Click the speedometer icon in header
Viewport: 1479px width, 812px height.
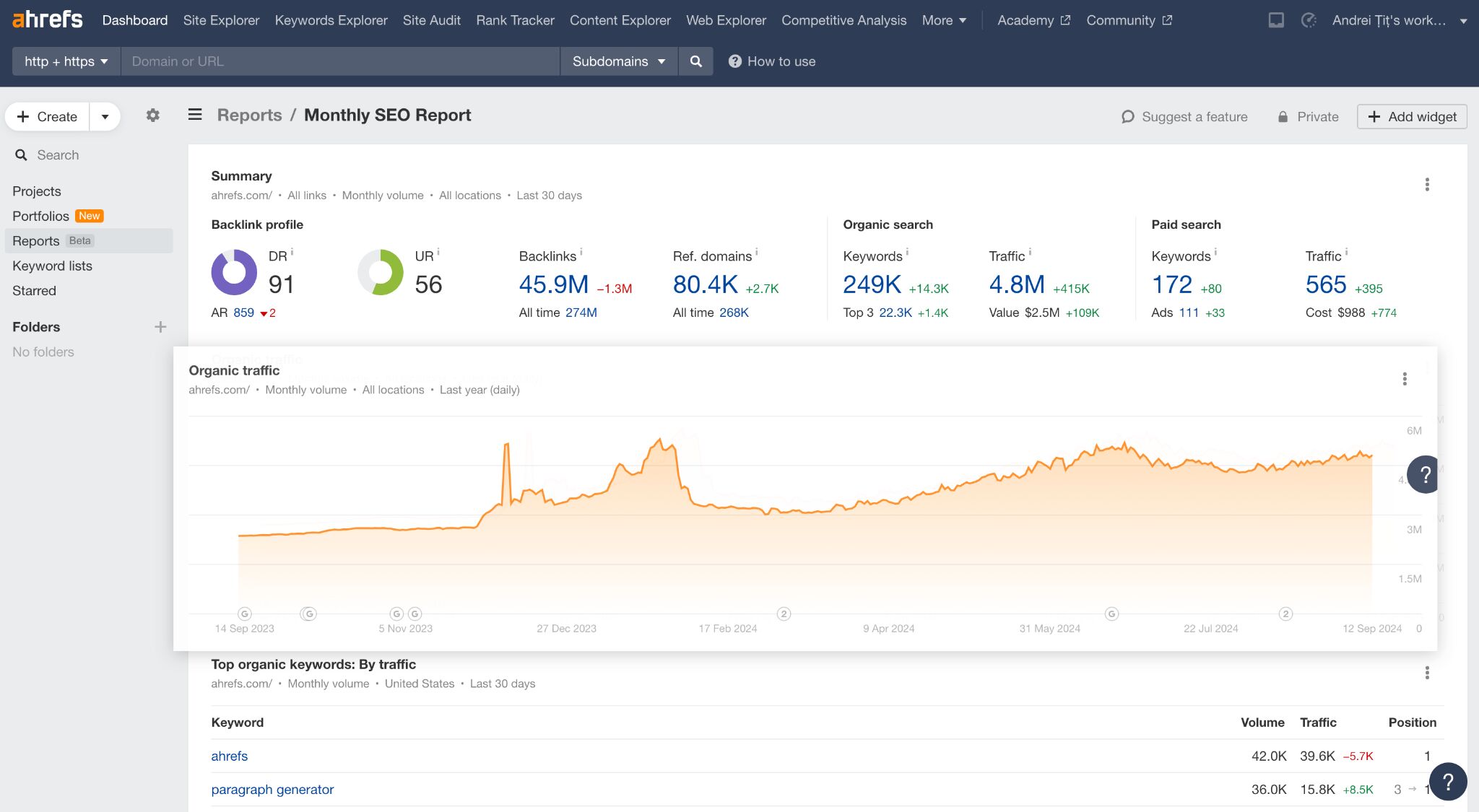pos(1309,20)
